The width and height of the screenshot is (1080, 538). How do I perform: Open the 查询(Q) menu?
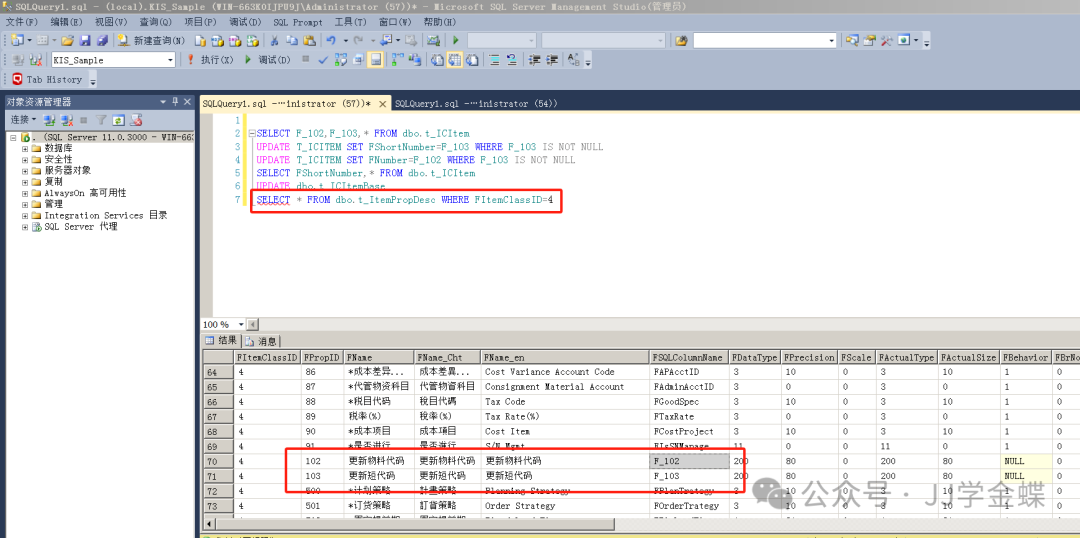(155, 22)
